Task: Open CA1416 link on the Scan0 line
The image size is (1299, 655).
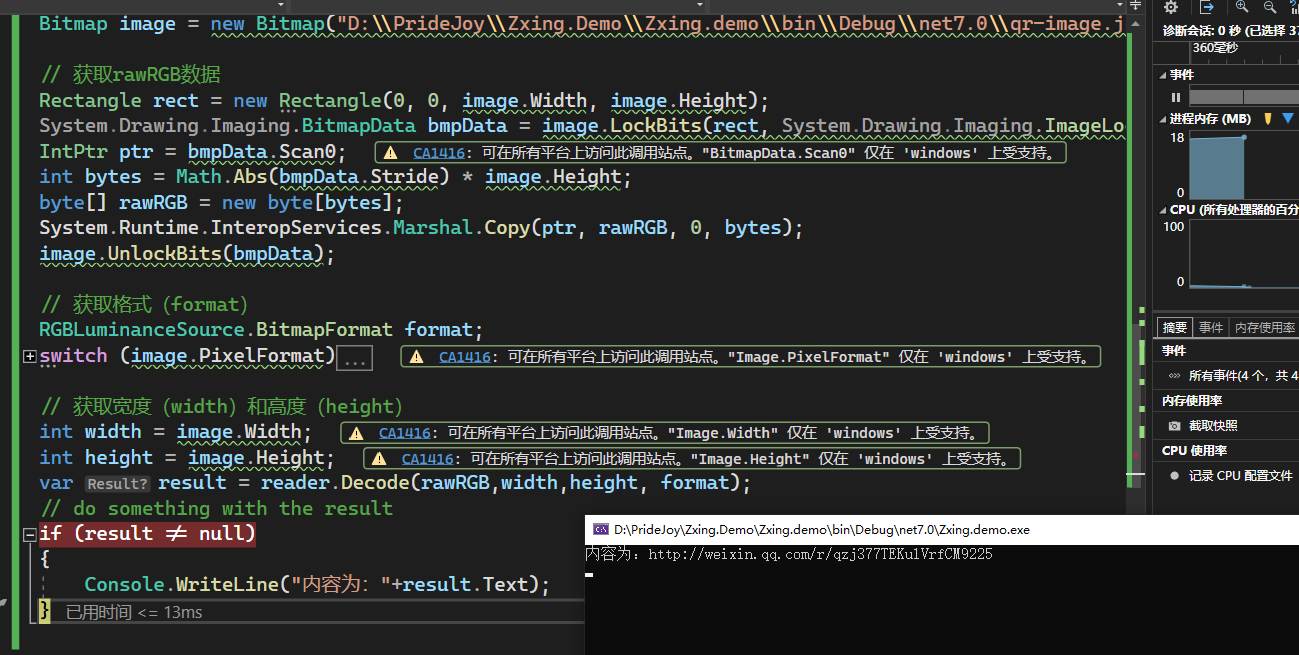Action: click(x=439, y=154)
